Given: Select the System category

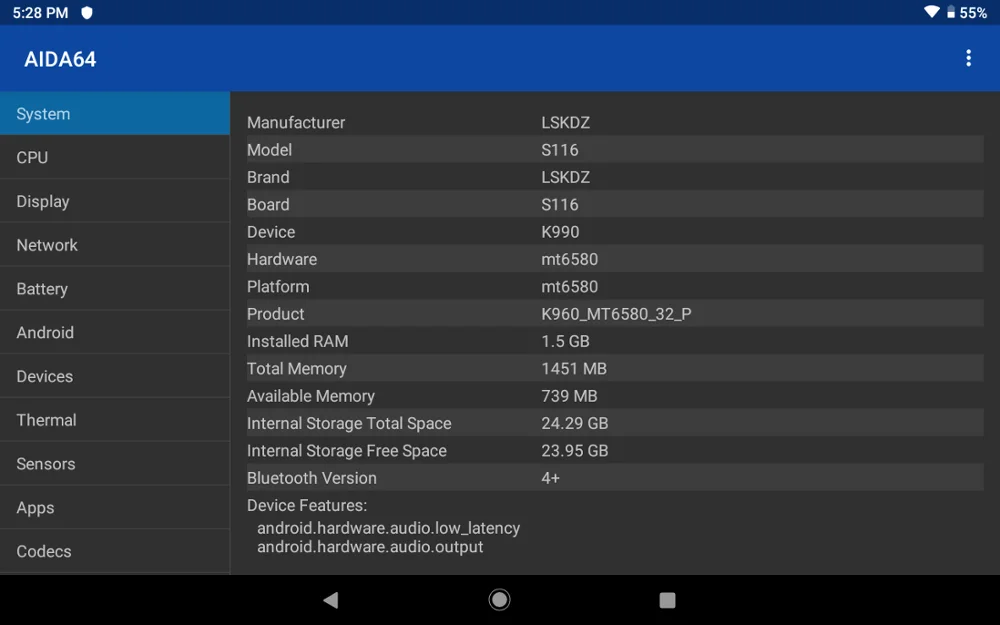Looking at the screenshot, I should tap(115, 114).
